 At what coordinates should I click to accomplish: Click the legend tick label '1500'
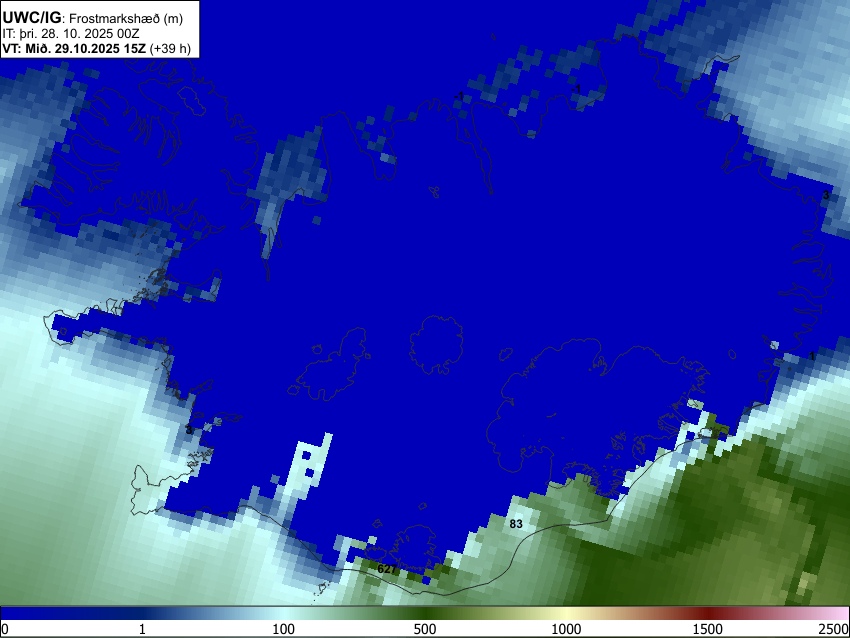[x=708, y=629]
